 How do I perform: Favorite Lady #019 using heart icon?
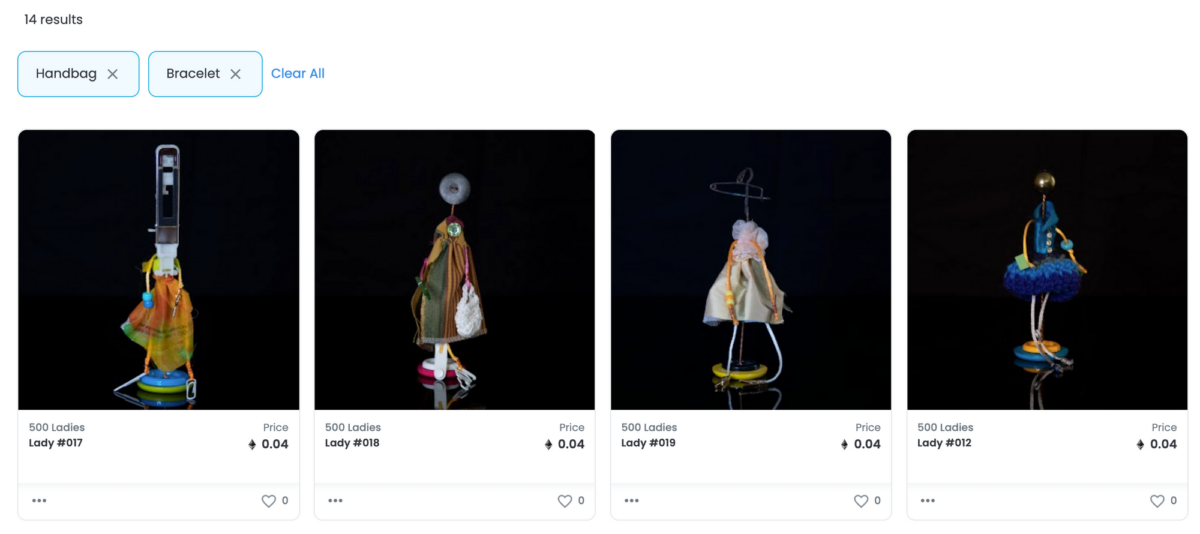[x=861, y=501]
